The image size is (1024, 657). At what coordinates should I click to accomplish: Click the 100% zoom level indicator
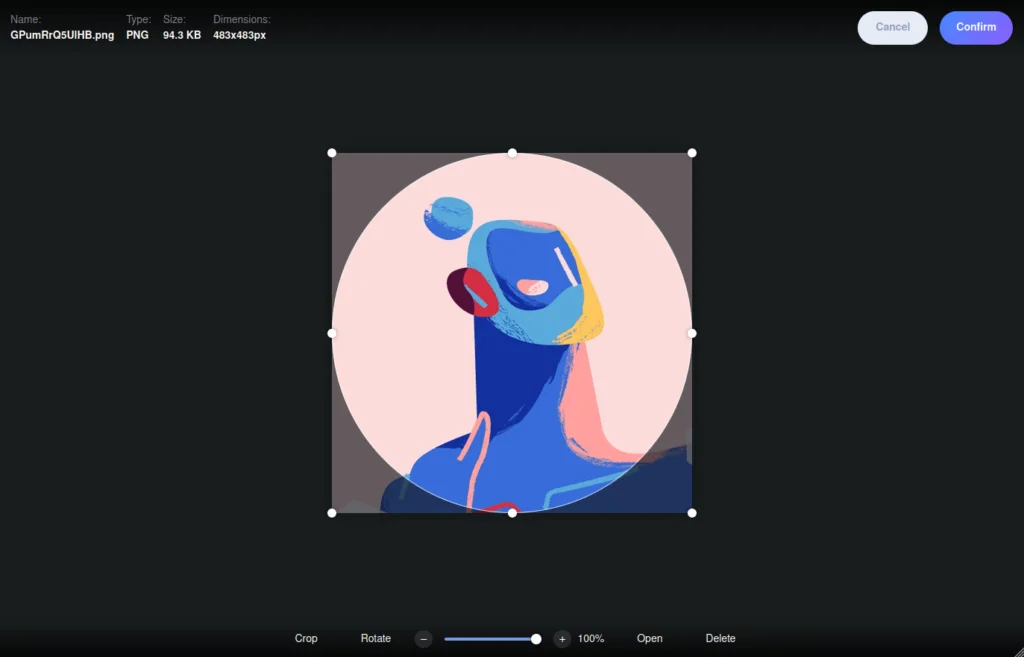(x=591, y=638)
